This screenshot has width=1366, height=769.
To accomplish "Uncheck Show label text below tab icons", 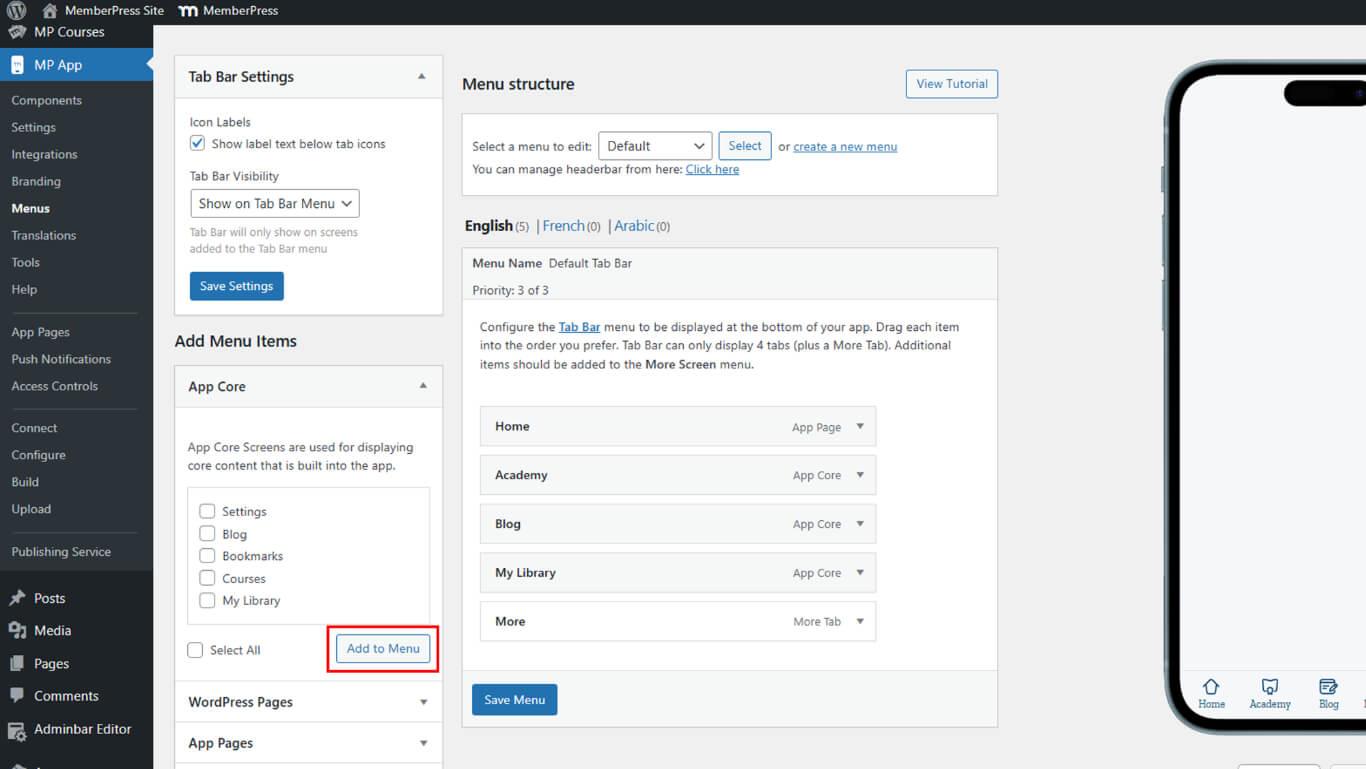I will [197, 144].
